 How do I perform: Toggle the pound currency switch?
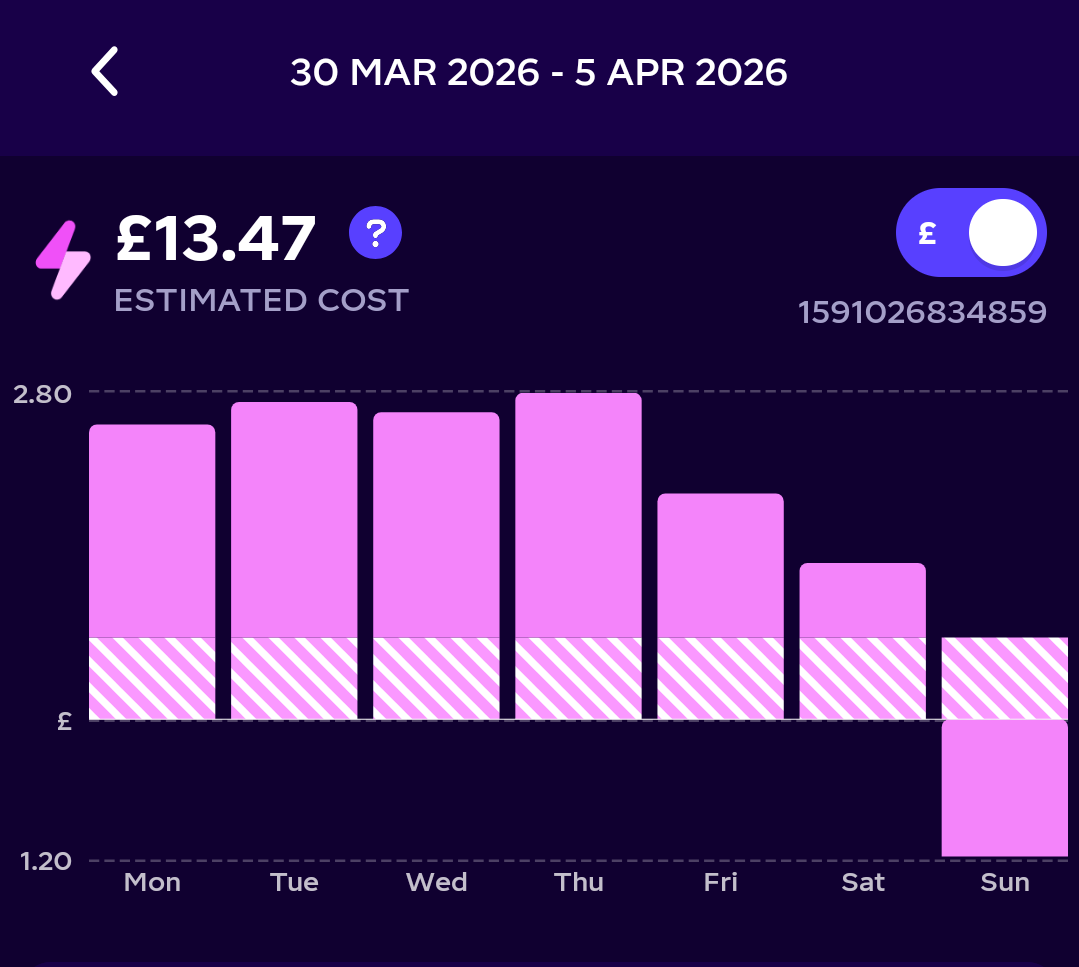click(x=971, y=232)
